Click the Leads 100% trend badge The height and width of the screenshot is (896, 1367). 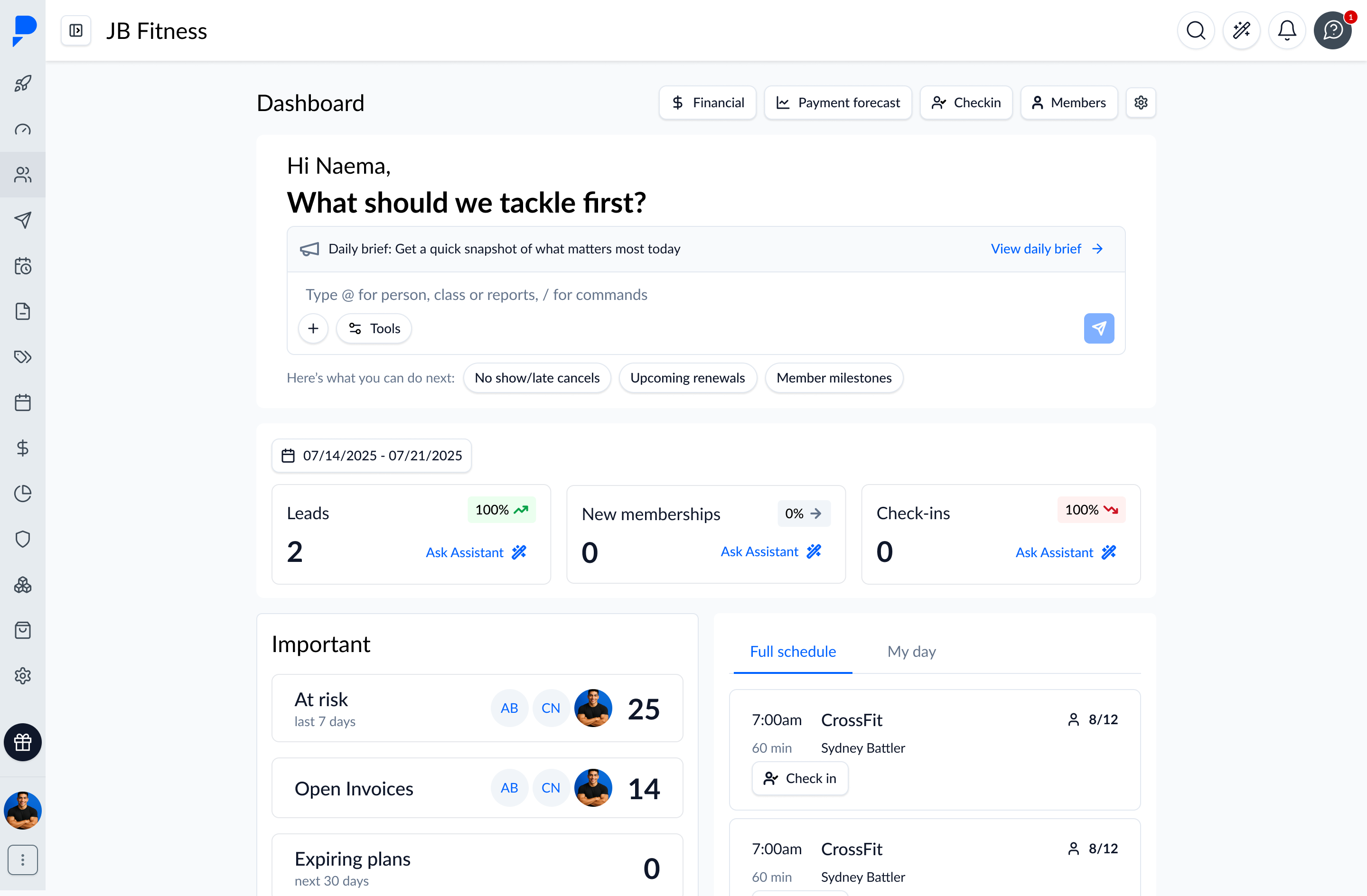501,510
